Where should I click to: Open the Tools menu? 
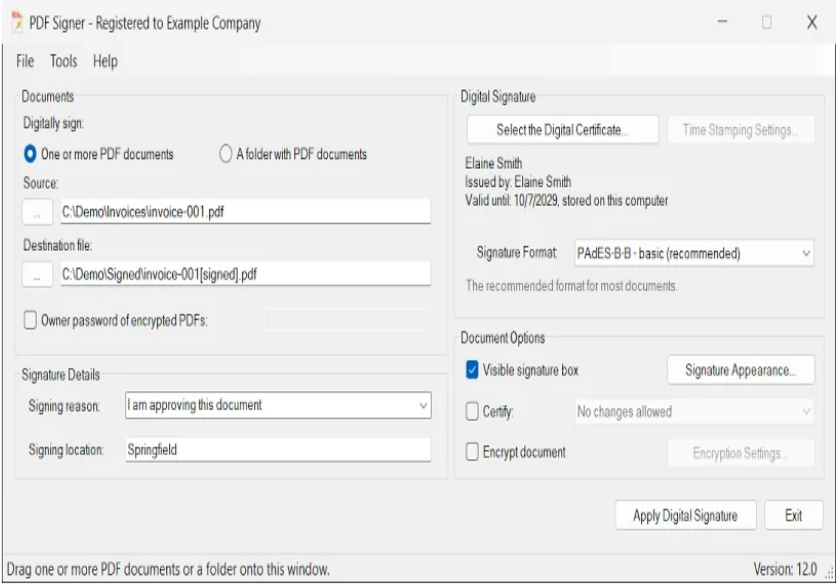point(63,61)
